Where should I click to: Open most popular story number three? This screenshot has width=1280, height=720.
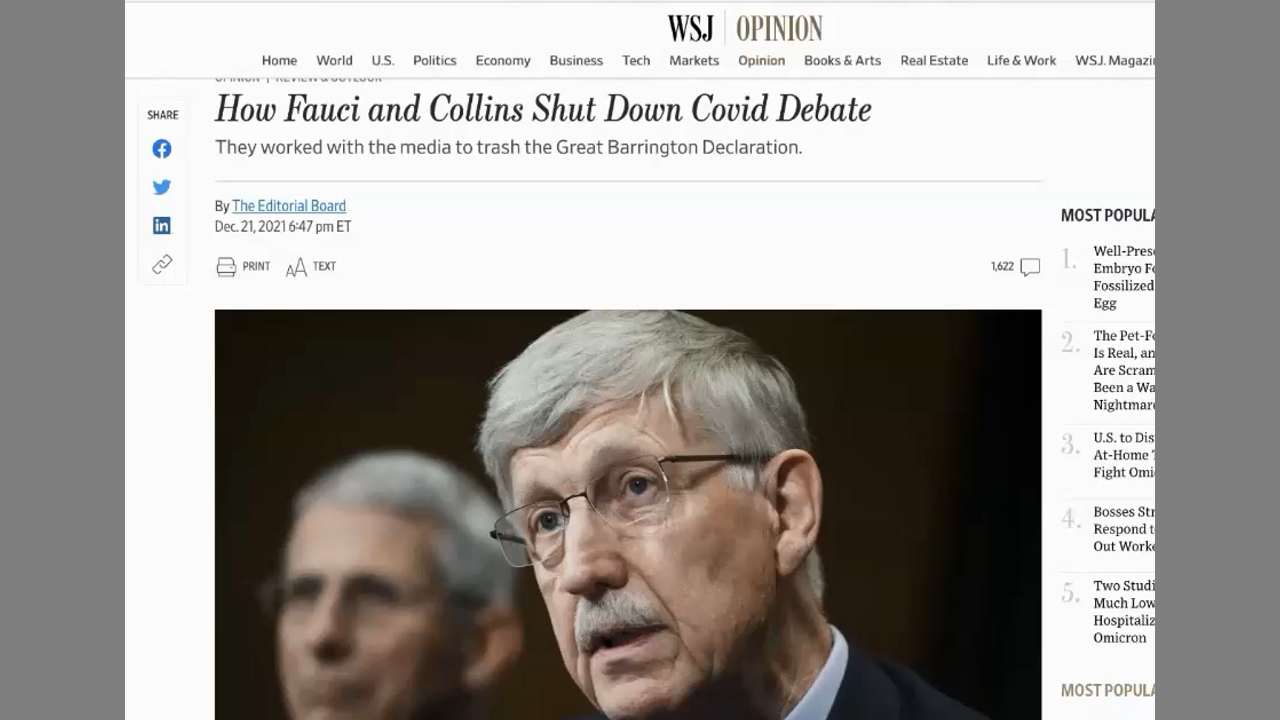1123,455
